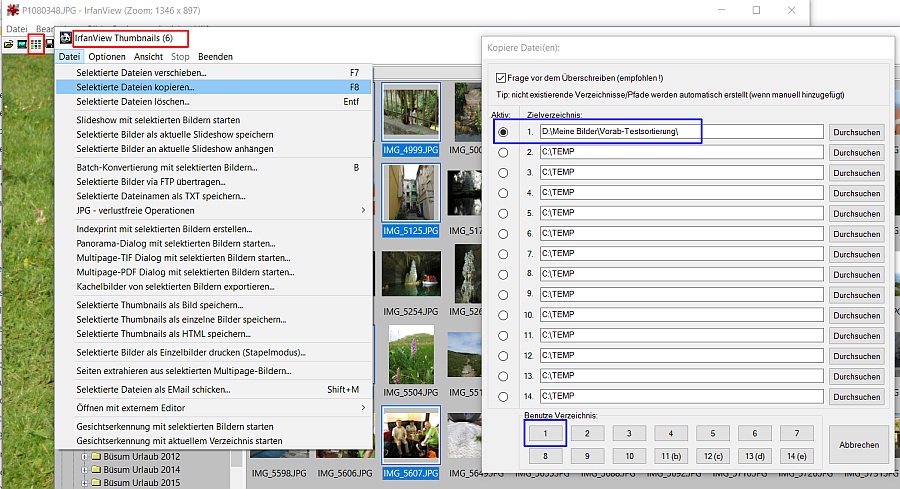Expand the Büsum Urlaub 2012 tree node
900x489 pixels.
coord(85,457)
